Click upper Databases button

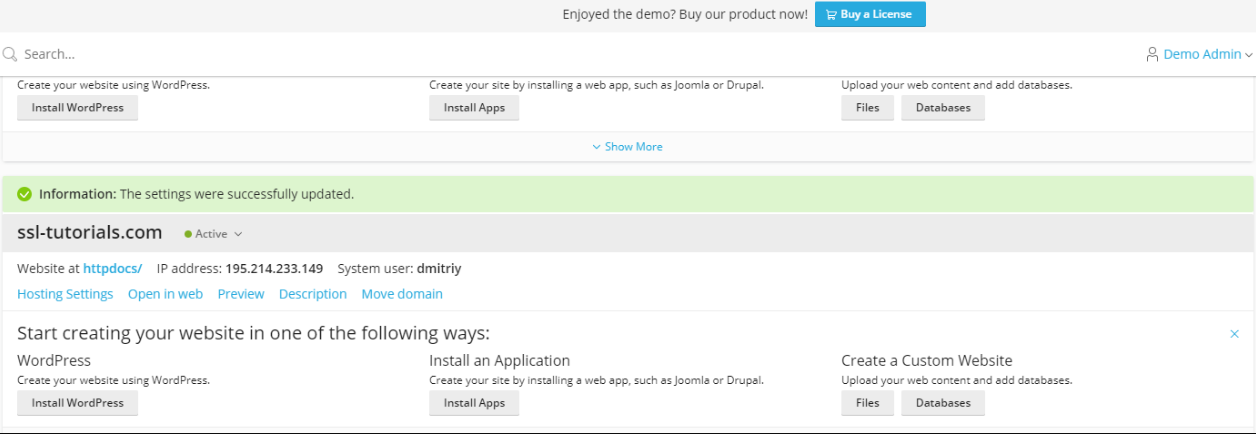(943, 108)
